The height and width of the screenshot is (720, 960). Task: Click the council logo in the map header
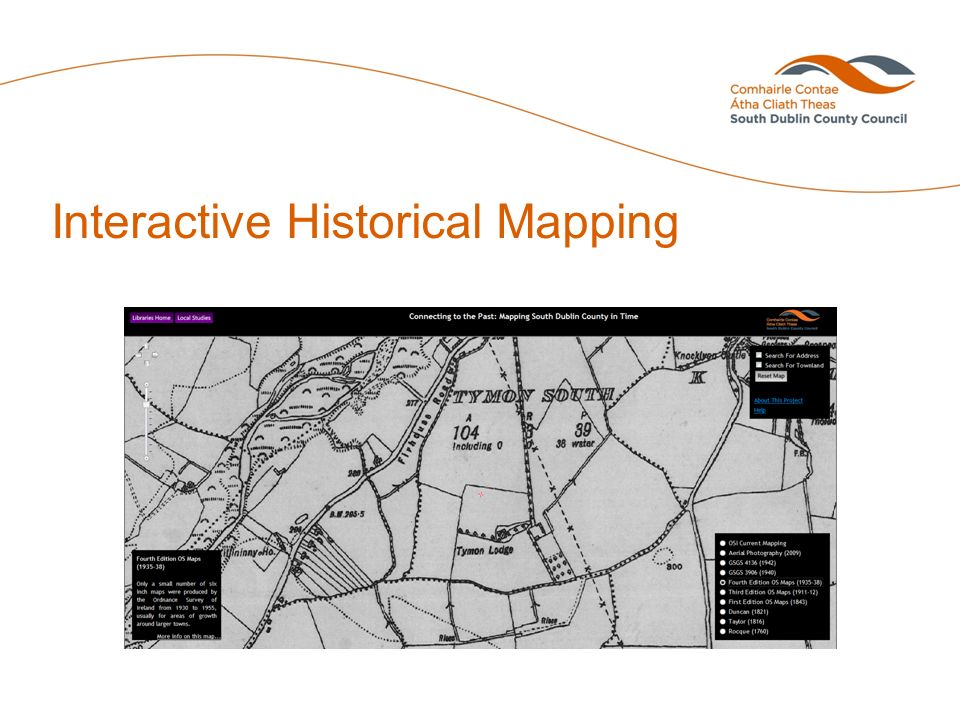[793, 320]
